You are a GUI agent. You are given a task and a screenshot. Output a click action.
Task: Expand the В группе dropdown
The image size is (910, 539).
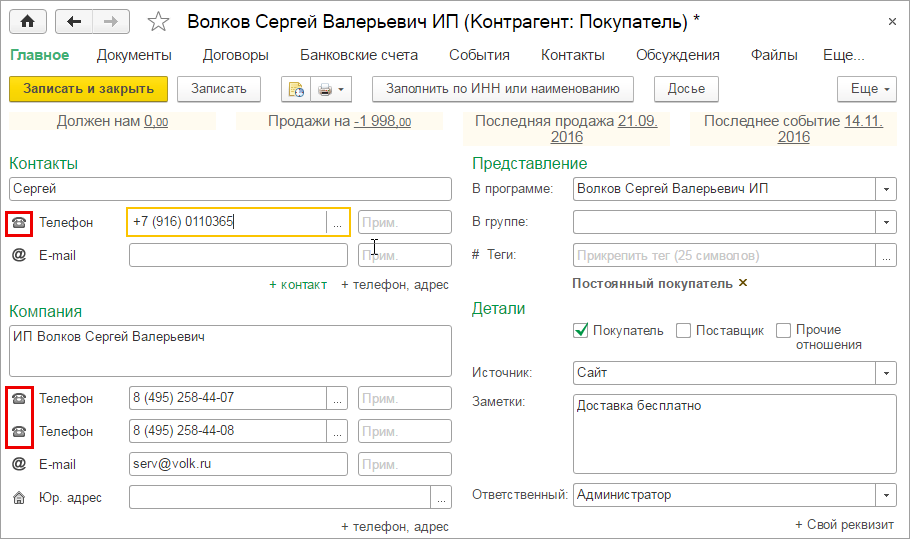pyautogui.click(x=886, y=221)
